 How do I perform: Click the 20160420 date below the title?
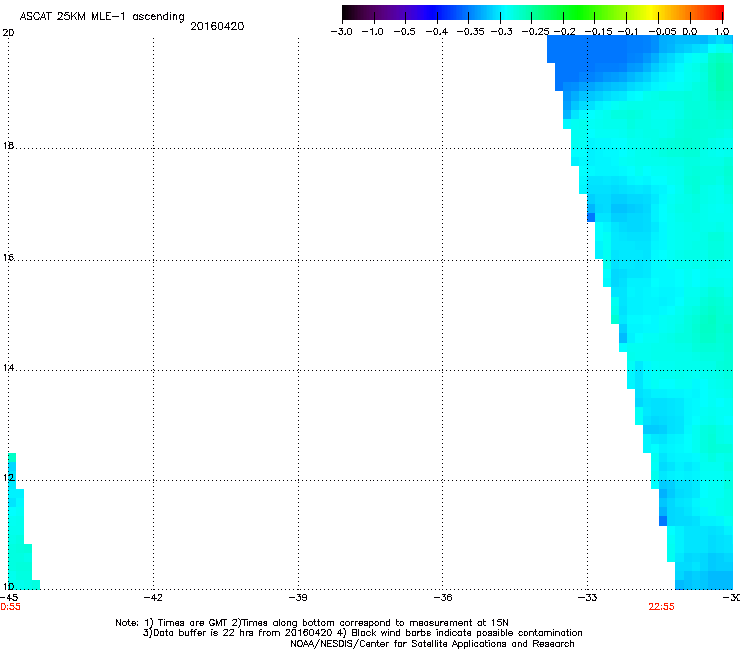click(217, 26)
